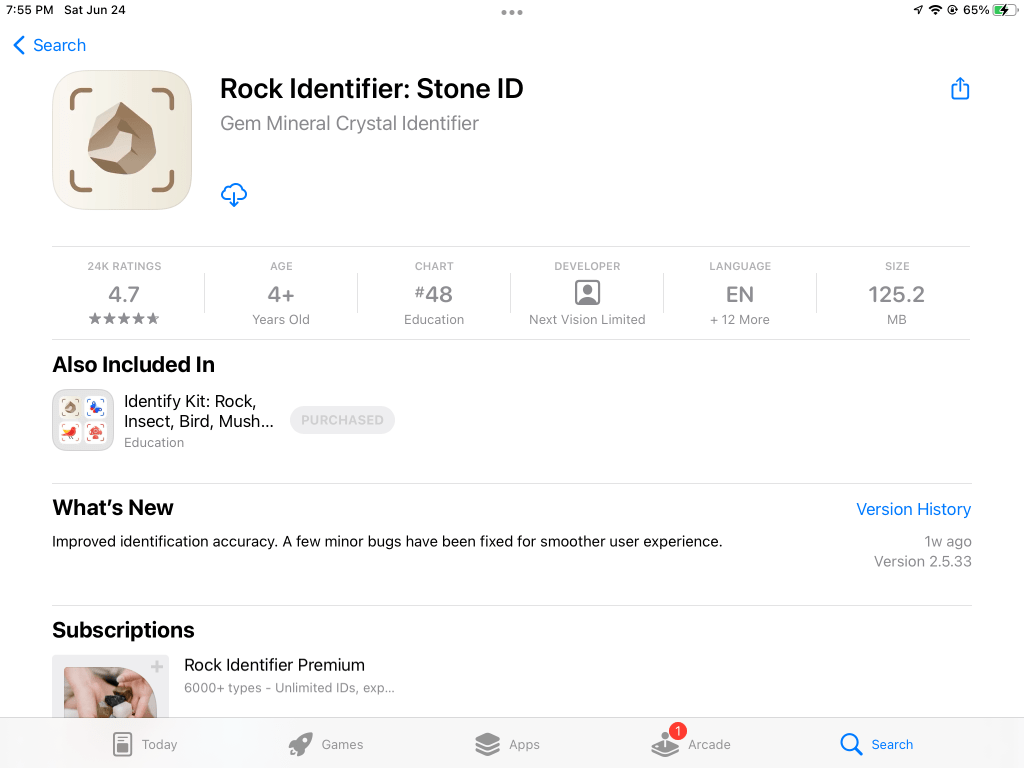Tap the cloud download icon

click(x=233, y=195)
